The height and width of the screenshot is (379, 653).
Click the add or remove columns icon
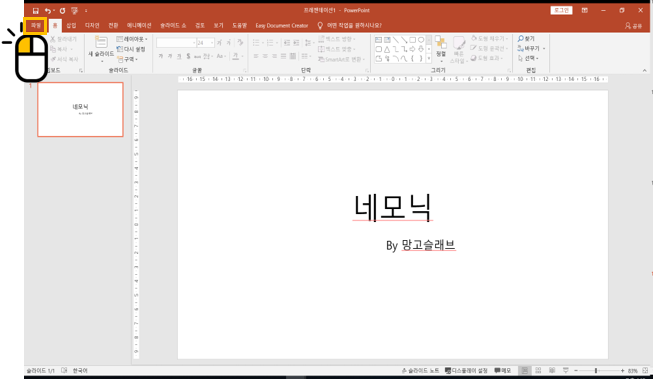tap(306, 56)
